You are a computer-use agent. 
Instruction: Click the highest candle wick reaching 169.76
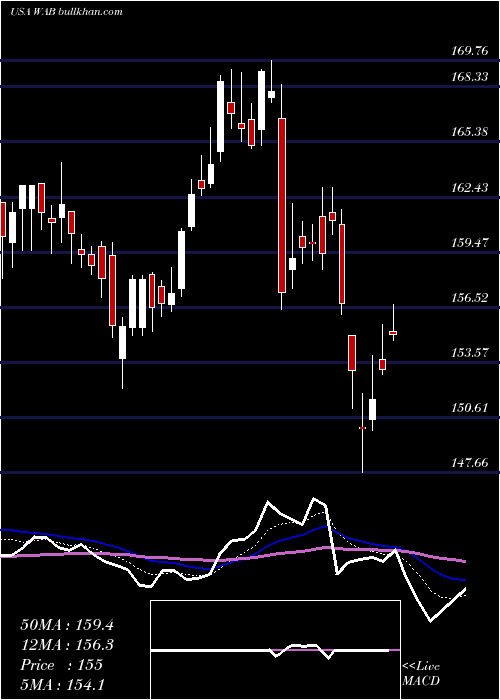pyautogui.click(x=271, y=94)
